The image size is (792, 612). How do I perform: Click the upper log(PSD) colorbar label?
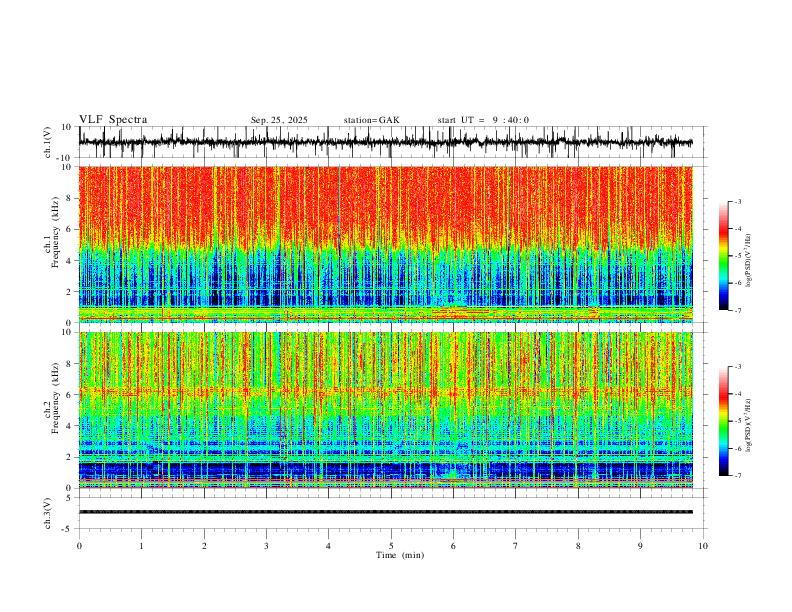click(749, 261)
